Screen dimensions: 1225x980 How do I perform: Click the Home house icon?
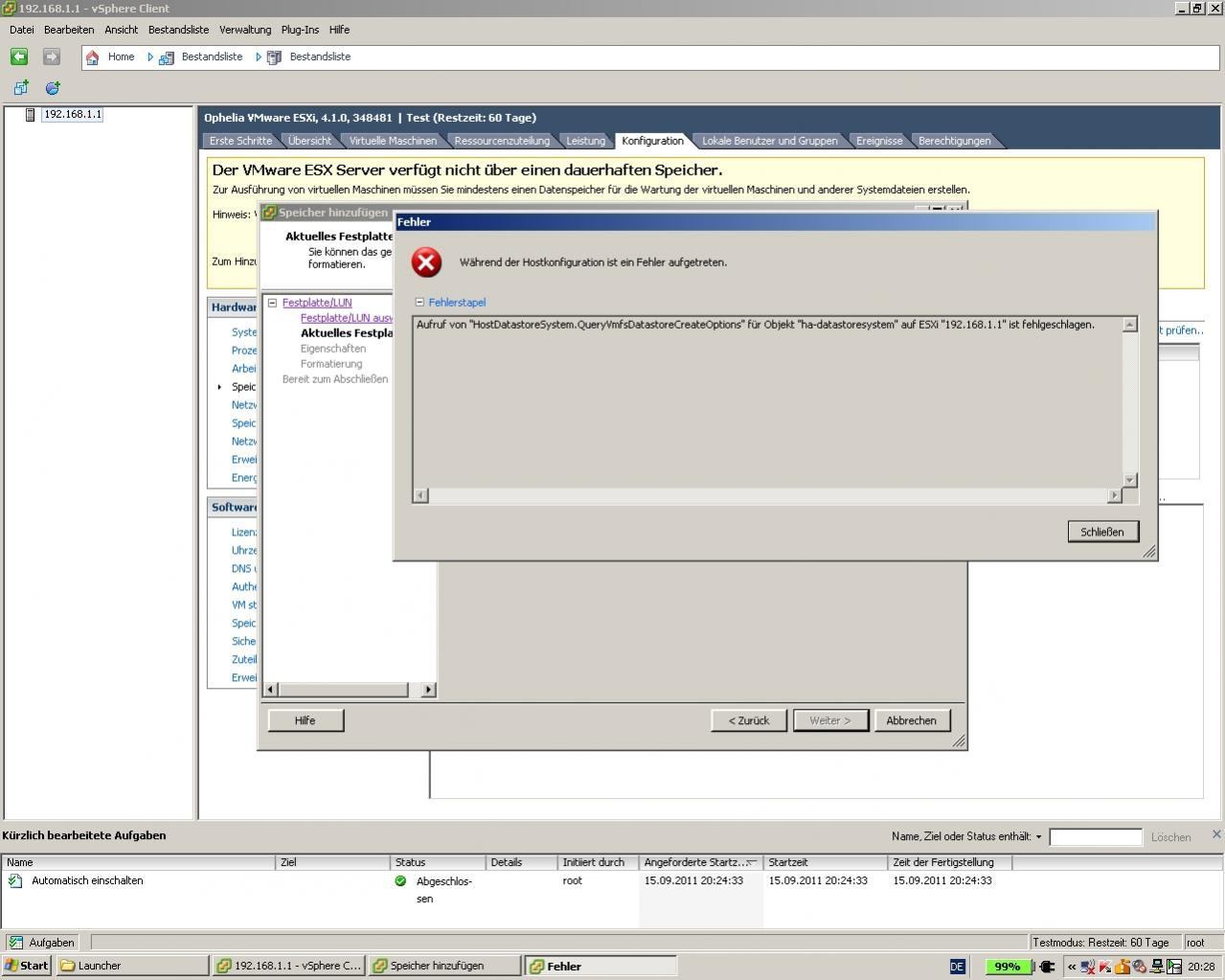tap(93, 57)
